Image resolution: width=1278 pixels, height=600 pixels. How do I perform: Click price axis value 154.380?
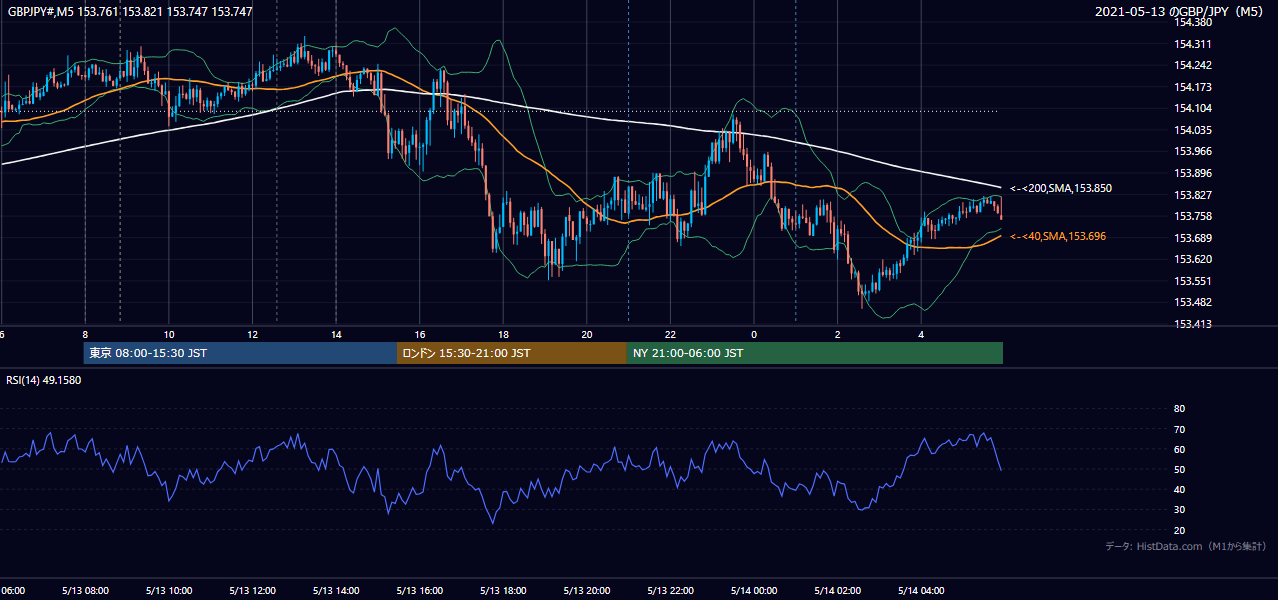tap(1193, 22)
